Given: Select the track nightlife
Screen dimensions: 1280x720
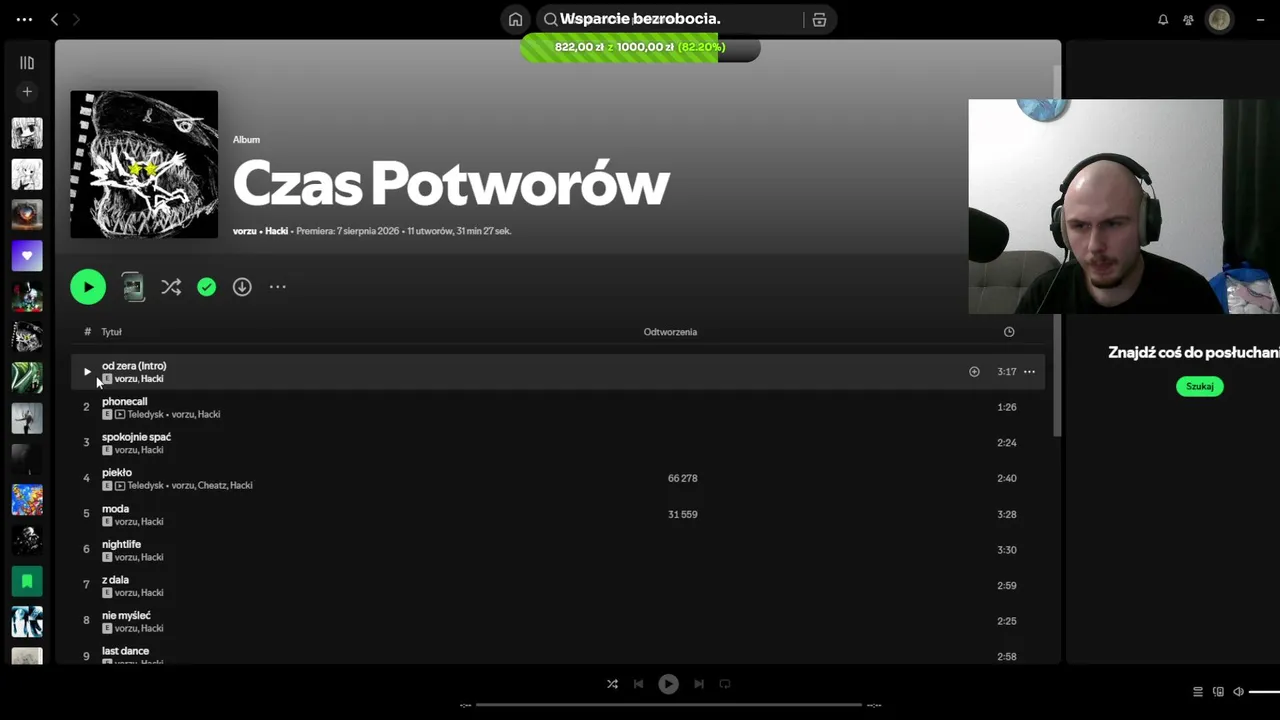Looking at the screenshot, I should tap(557, 550).
